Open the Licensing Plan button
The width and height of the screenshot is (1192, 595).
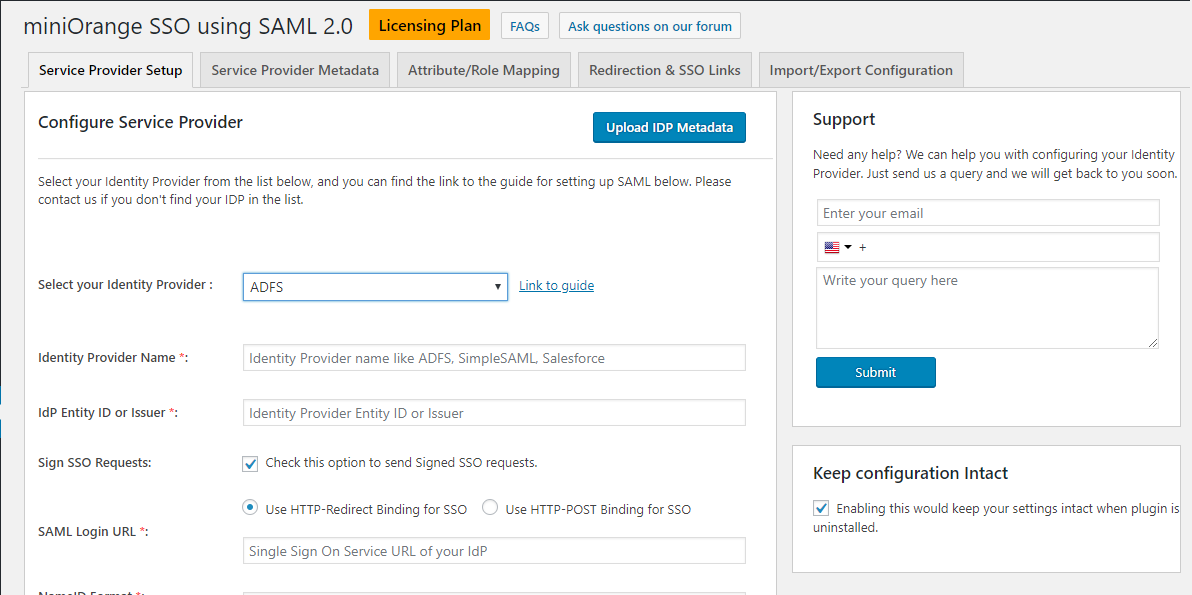(430, 25)
